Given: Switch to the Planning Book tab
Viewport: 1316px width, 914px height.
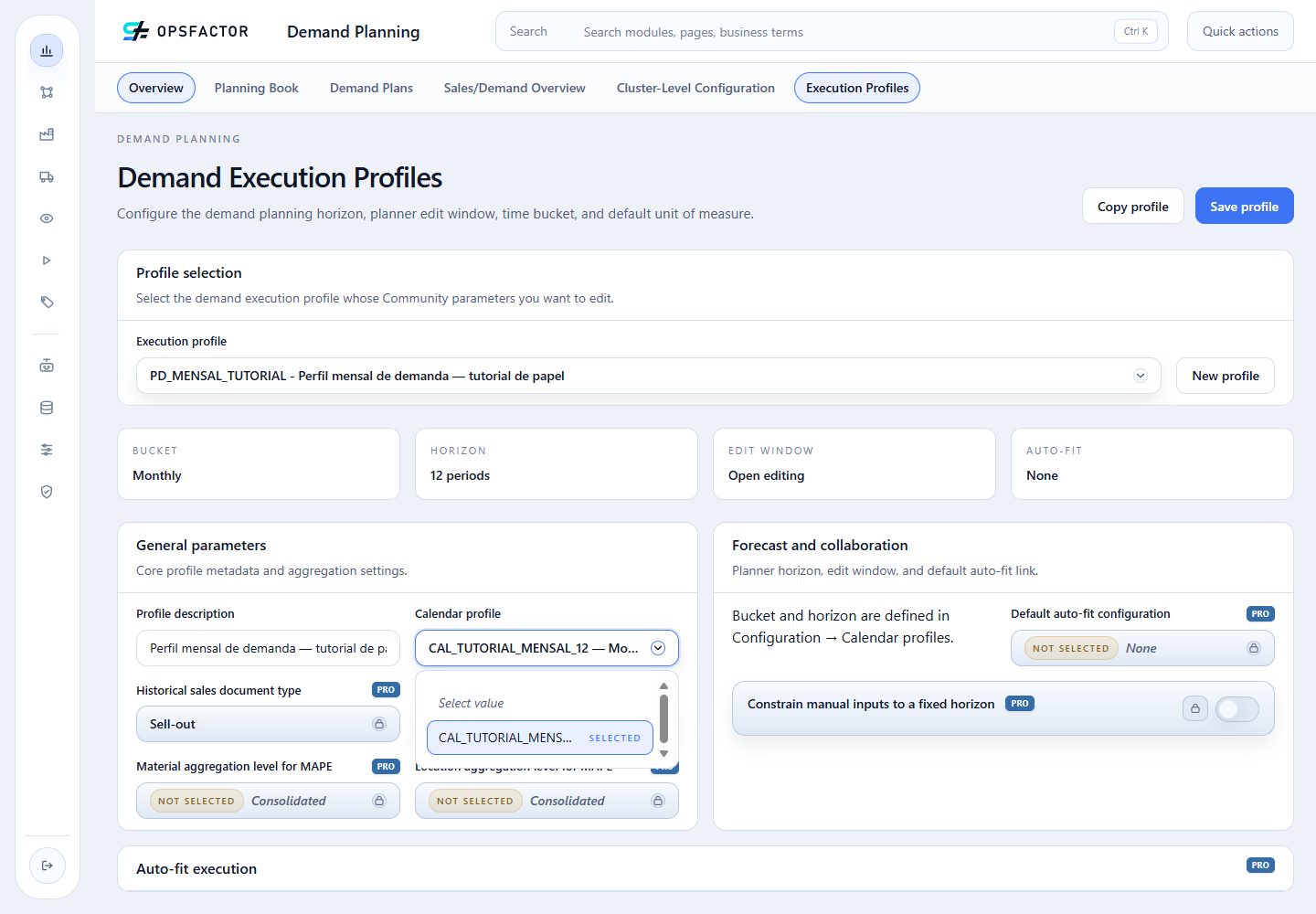Looking at the screenshot, I should 257,88.
